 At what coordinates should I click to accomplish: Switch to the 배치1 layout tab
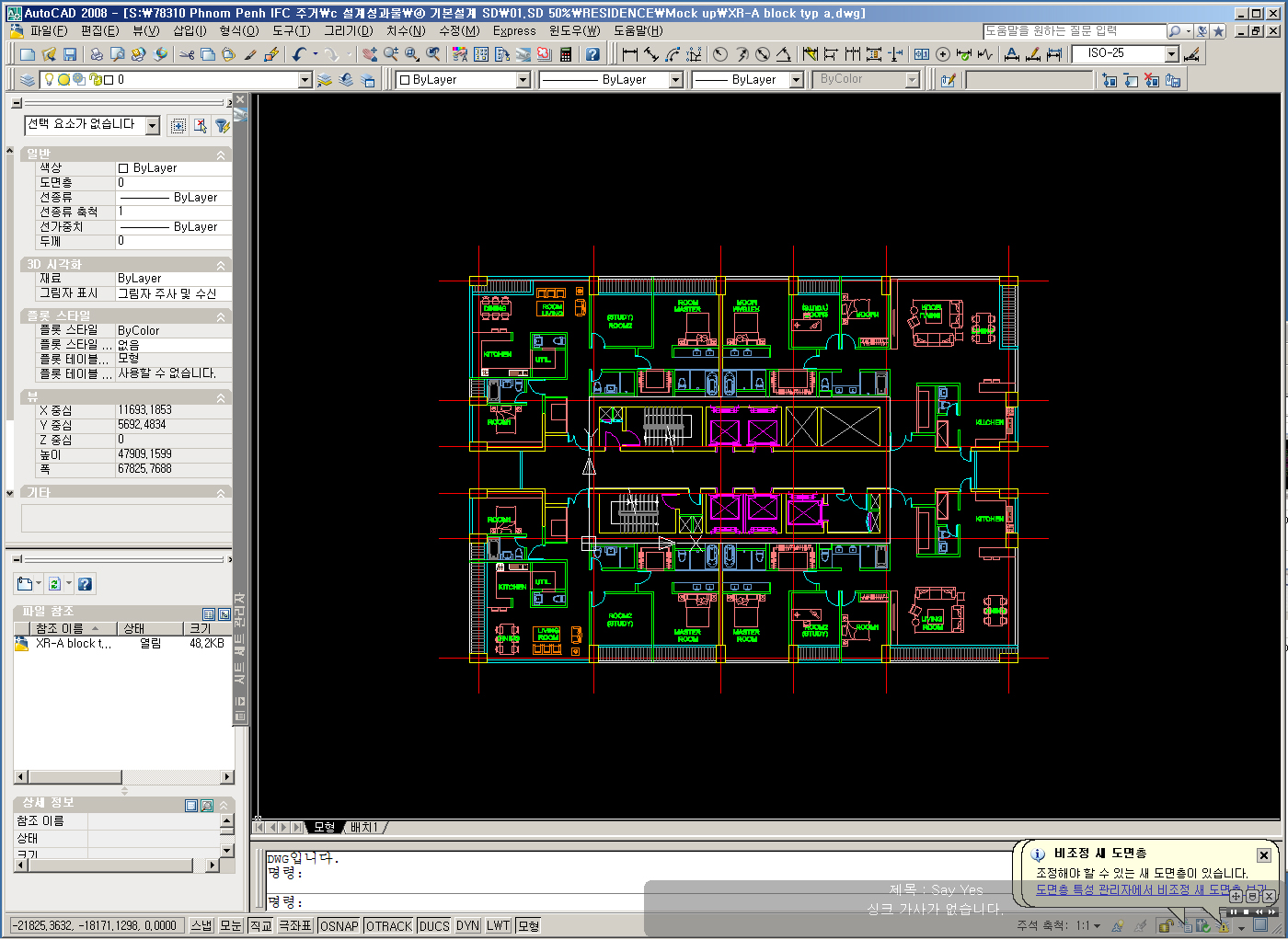pyautogui.click(x=363, y=827)
